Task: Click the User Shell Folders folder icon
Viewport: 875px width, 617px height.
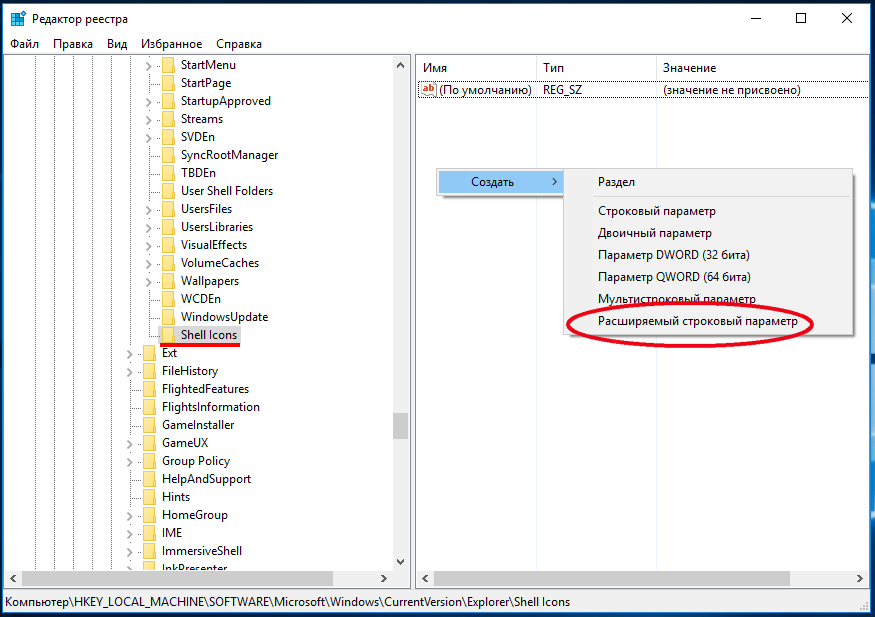Action: coord(169,191)
